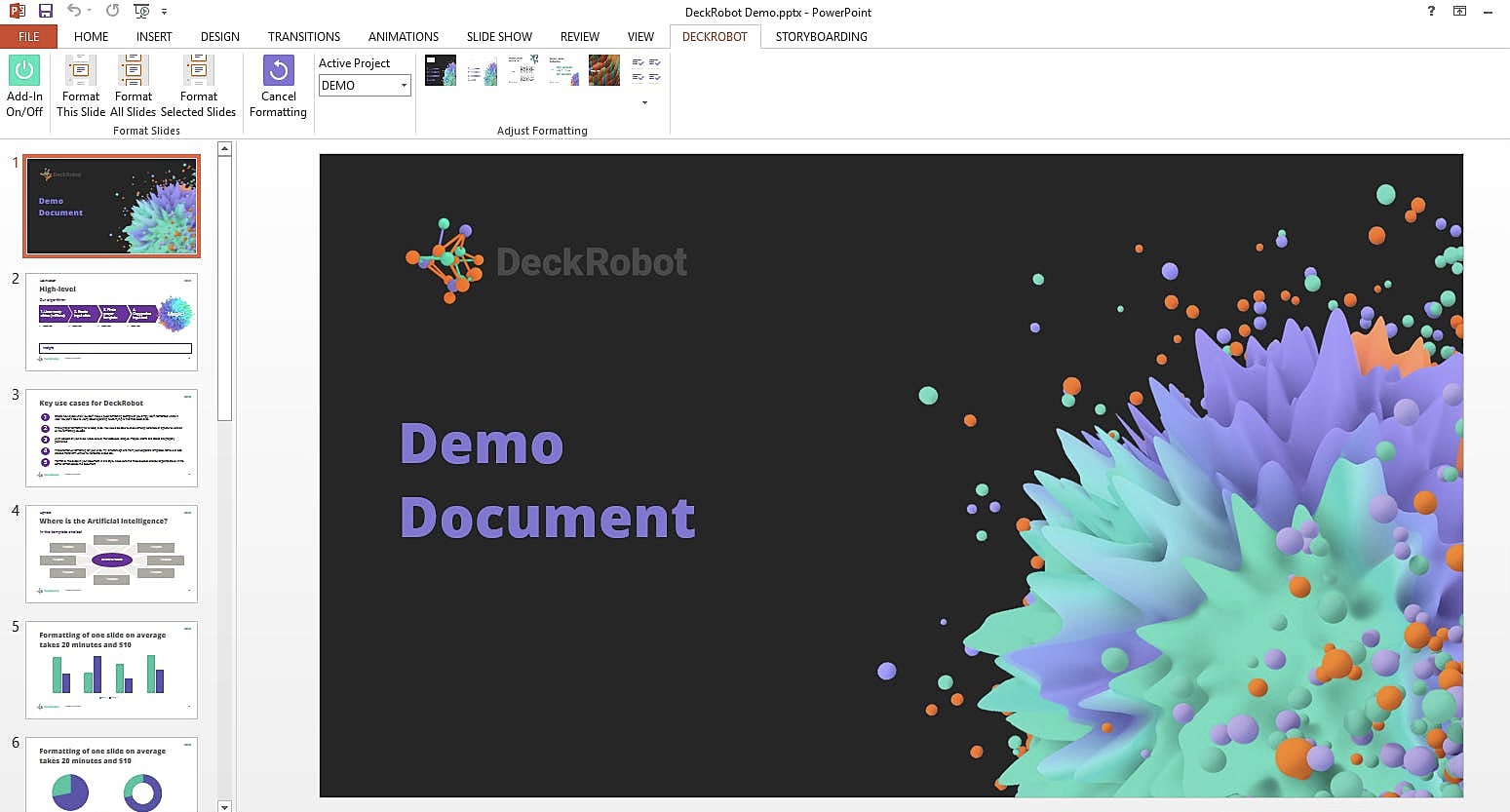Click the Format All Slides icon
1510x812 pixels.
(134, 71)
